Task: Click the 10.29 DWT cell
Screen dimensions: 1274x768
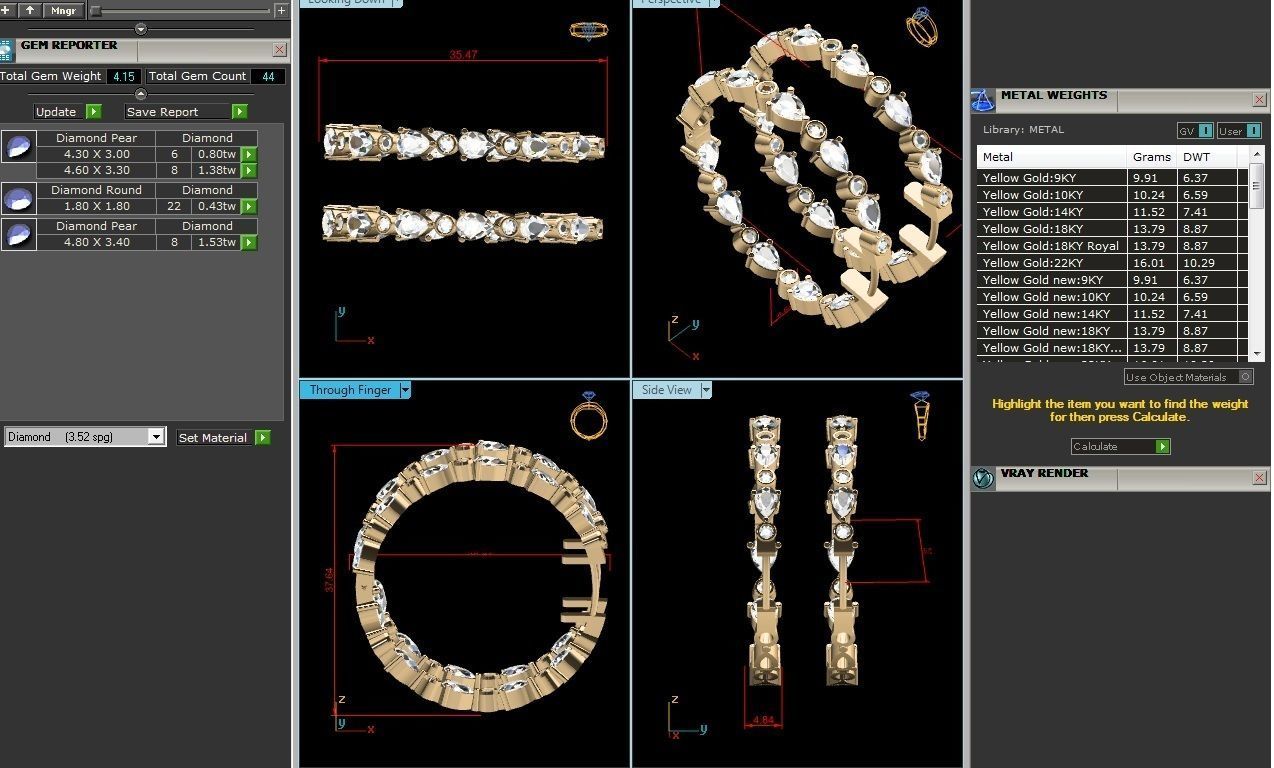Action: [1207, 263]
